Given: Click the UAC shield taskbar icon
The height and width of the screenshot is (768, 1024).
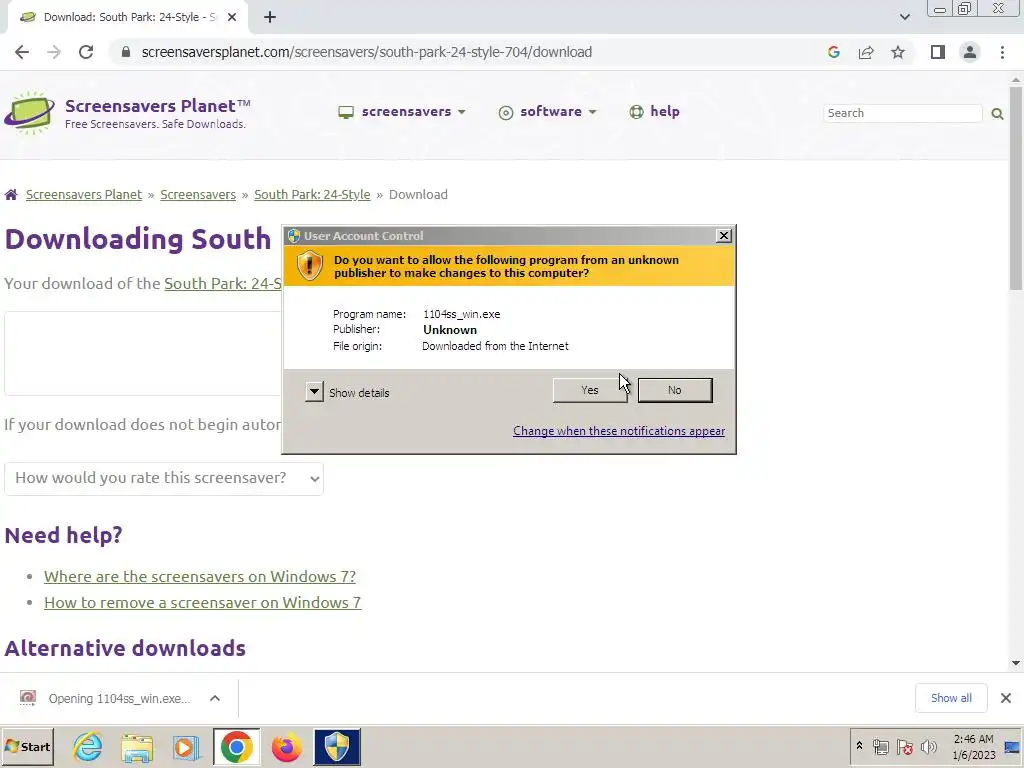Looking at the screenshot, I should [x=337, y=747].
